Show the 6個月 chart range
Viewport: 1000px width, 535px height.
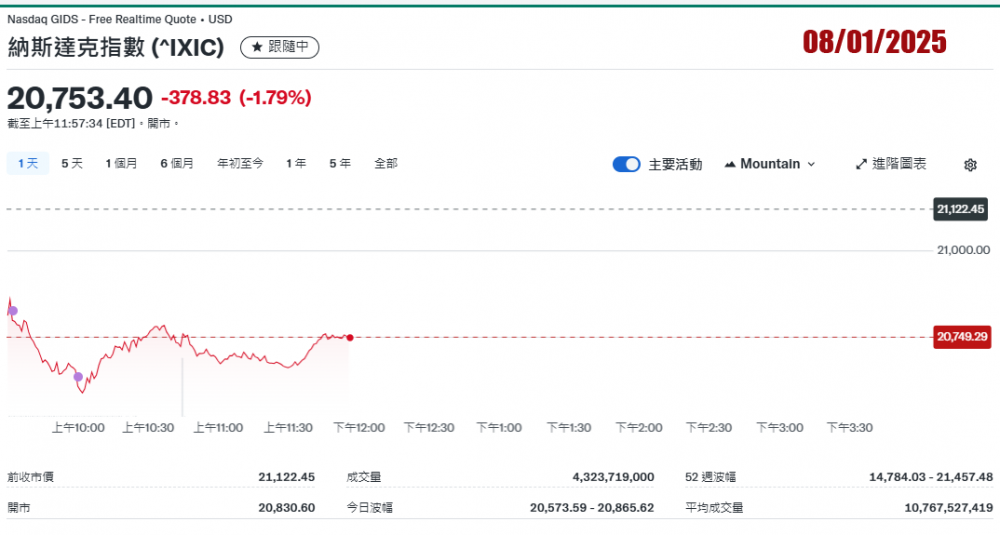pyautogui.click(x=177, y=163)
